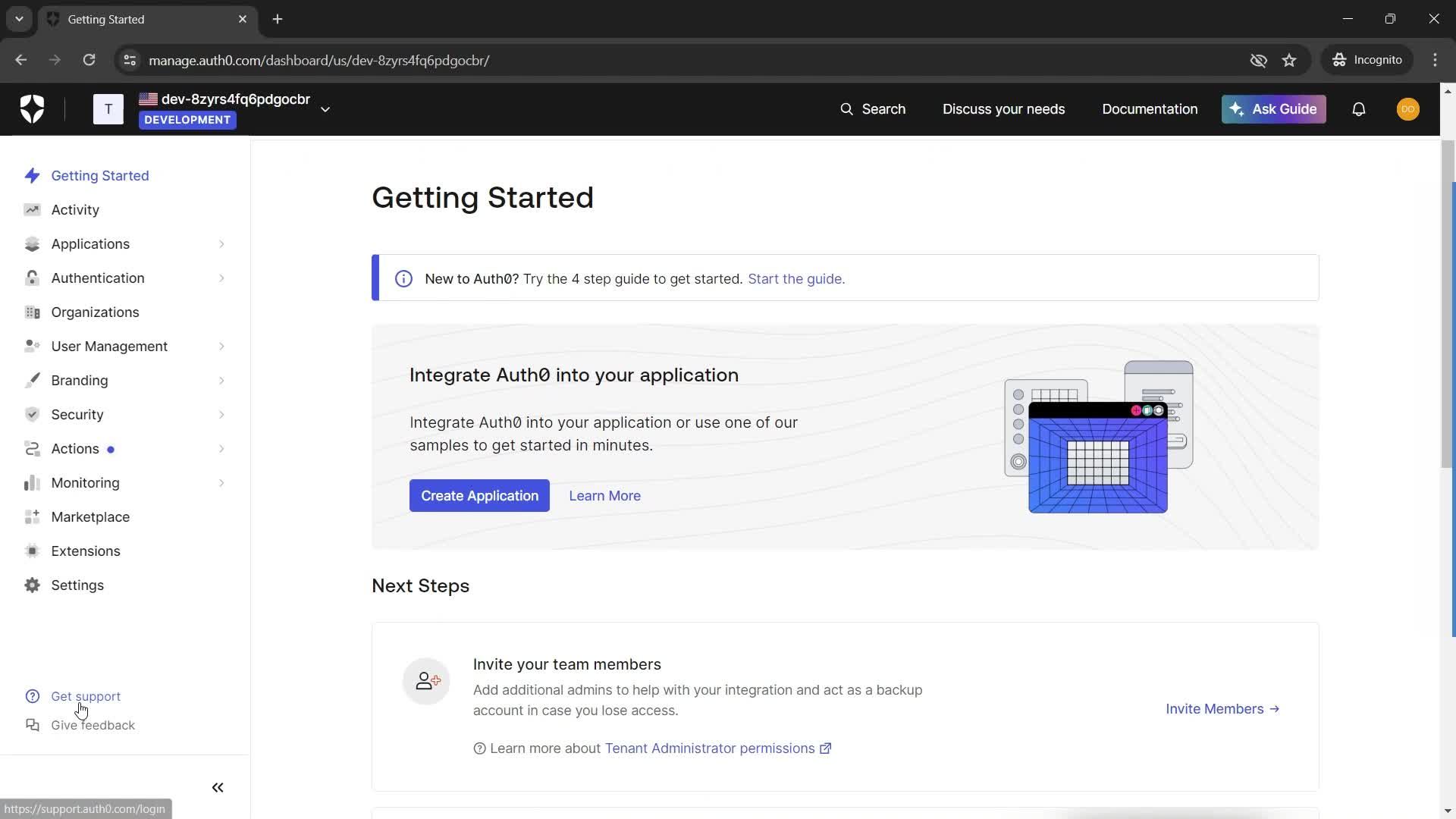The height and width of the screenshot is (819, 1456).
Task: Click the browser address bar
Action: [682, 60]
